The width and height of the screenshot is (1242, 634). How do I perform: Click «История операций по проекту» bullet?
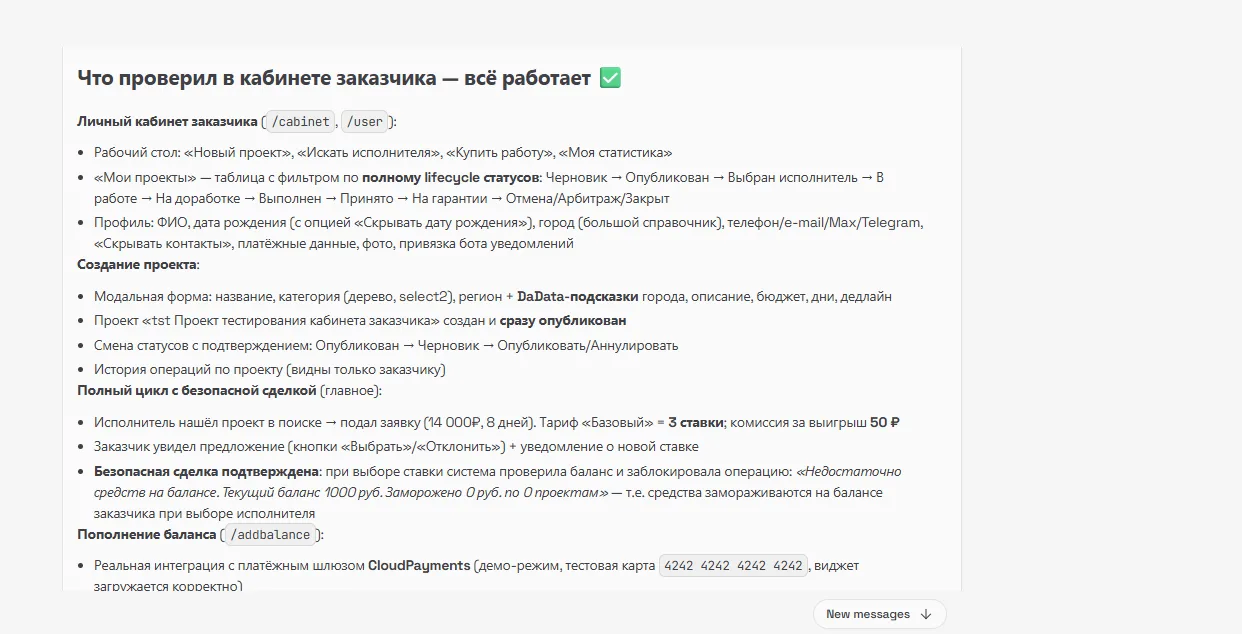click(x=270, y=369)
